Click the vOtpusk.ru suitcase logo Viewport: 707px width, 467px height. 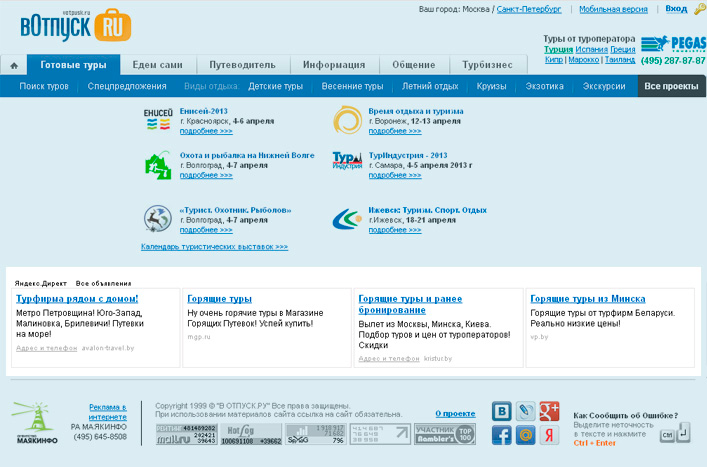click(x=76, y=26)
